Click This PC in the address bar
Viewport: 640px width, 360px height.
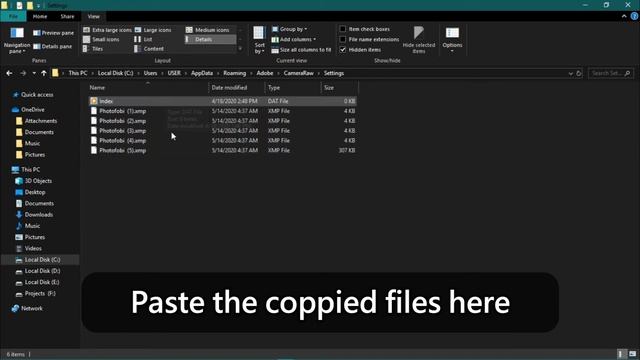(78, 73)
